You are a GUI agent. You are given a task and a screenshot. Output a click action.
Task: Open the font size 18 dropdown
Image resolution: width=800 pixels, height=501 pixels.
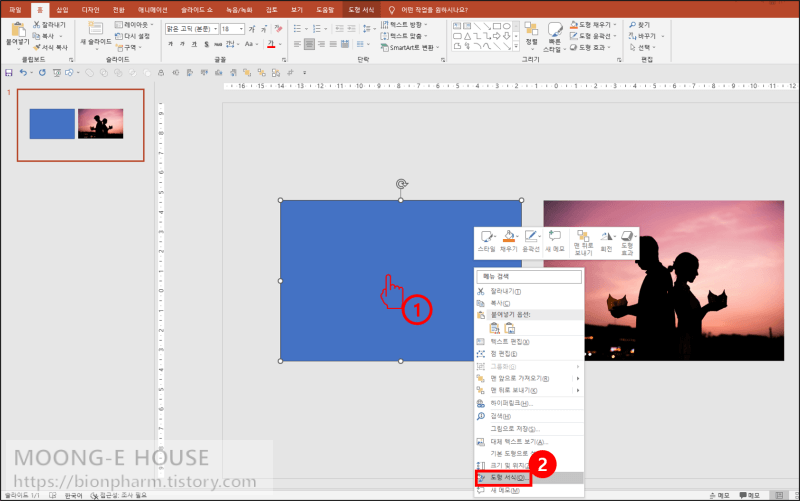tap(241, 29)
